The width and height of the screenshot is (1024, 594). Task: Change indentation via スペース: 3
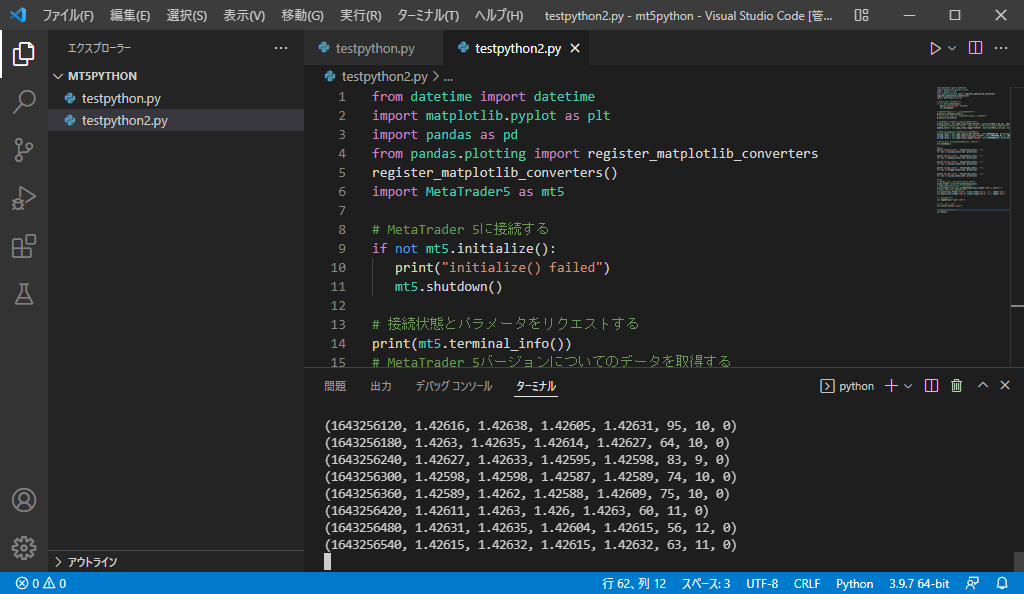(x=706, y=584)
